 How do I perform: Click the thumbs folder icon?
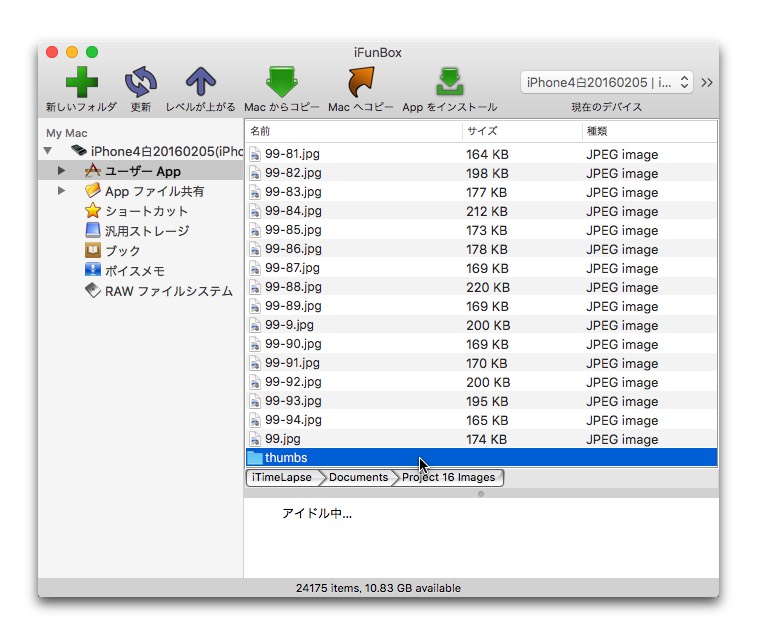point(255,457)
